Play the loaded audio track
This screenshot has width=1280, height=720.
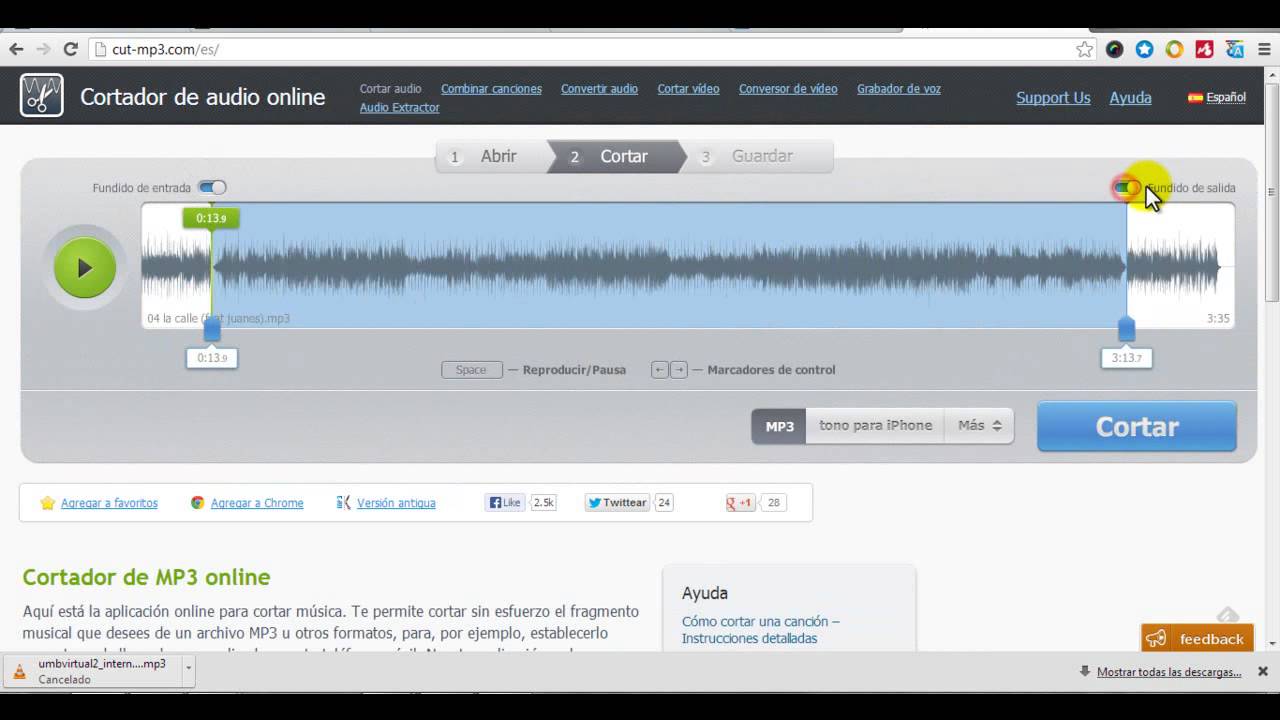(85, 268)
